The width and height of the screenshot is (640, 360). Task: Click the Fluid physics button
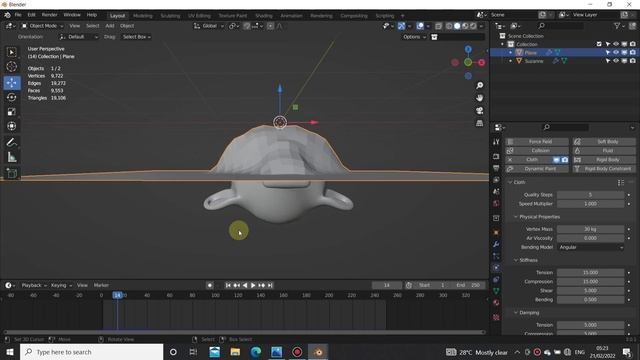coord(604,151)
